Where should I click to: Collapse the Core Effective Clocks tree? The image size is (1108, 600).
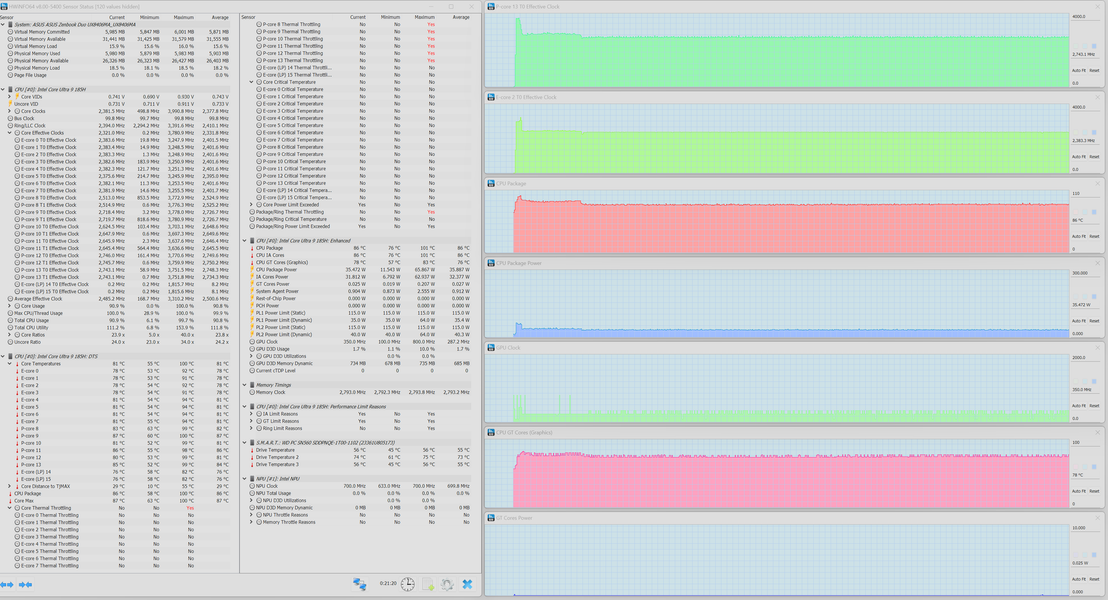tap(10, 133)
